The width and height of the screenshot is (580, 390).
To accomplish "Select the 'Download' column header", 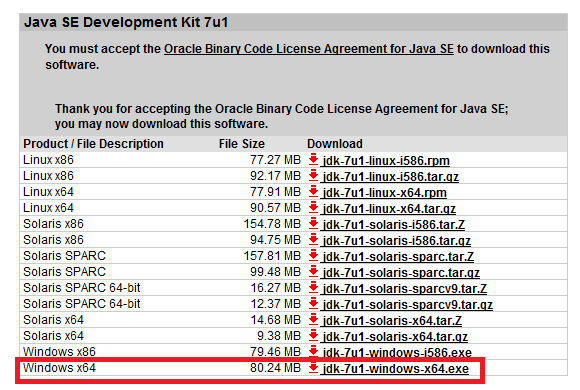I will point(335,144).
